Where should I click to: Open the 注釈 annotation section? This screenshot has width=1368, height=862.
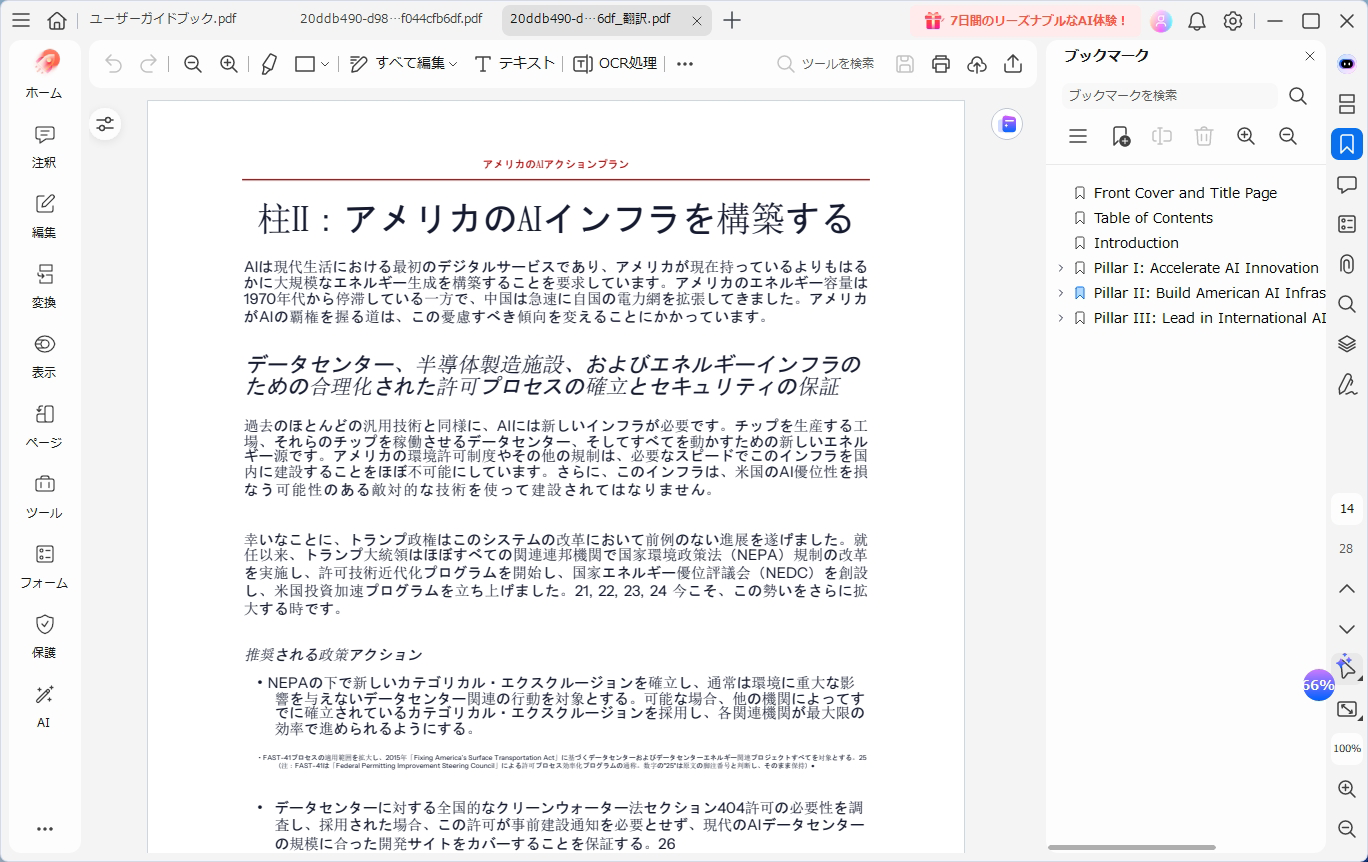point(44,147)
